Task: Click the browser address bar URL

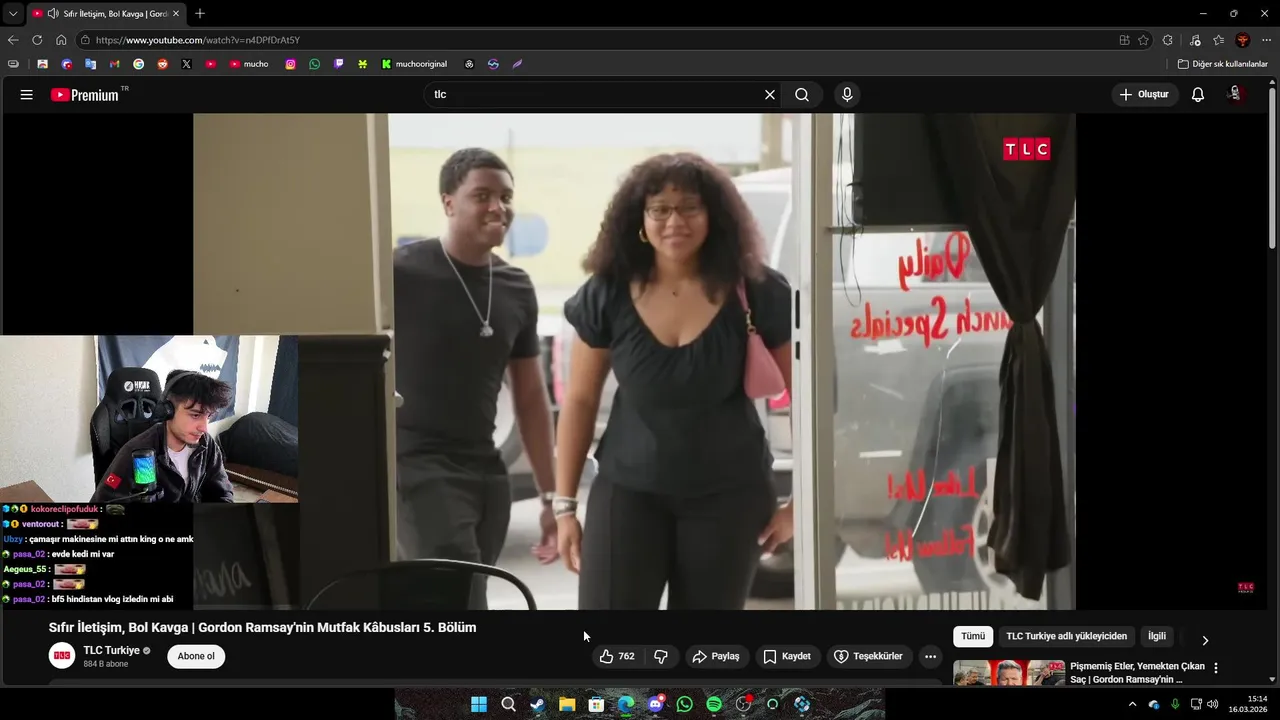Action: [197, 40]
